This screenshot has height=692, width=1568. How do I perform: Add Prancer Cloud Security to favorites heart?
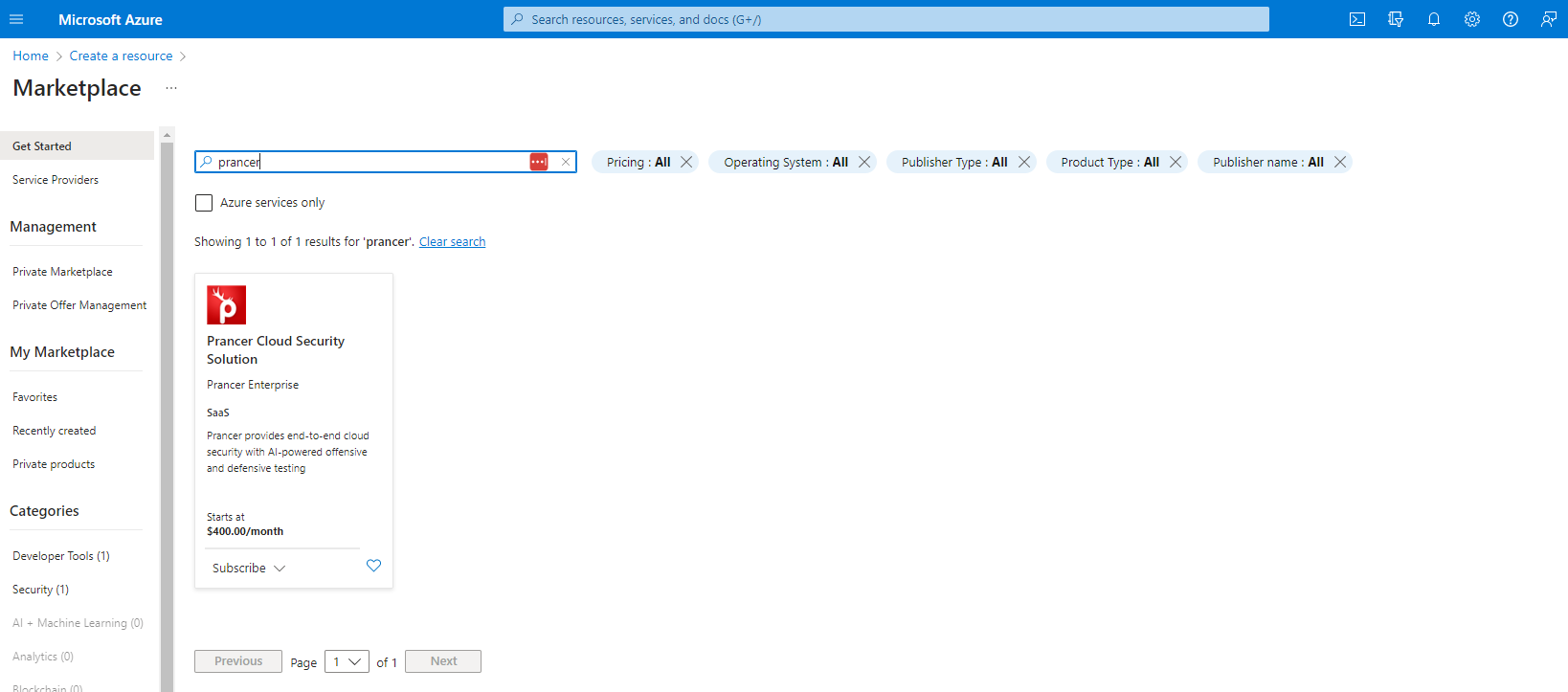coord(374,566)
